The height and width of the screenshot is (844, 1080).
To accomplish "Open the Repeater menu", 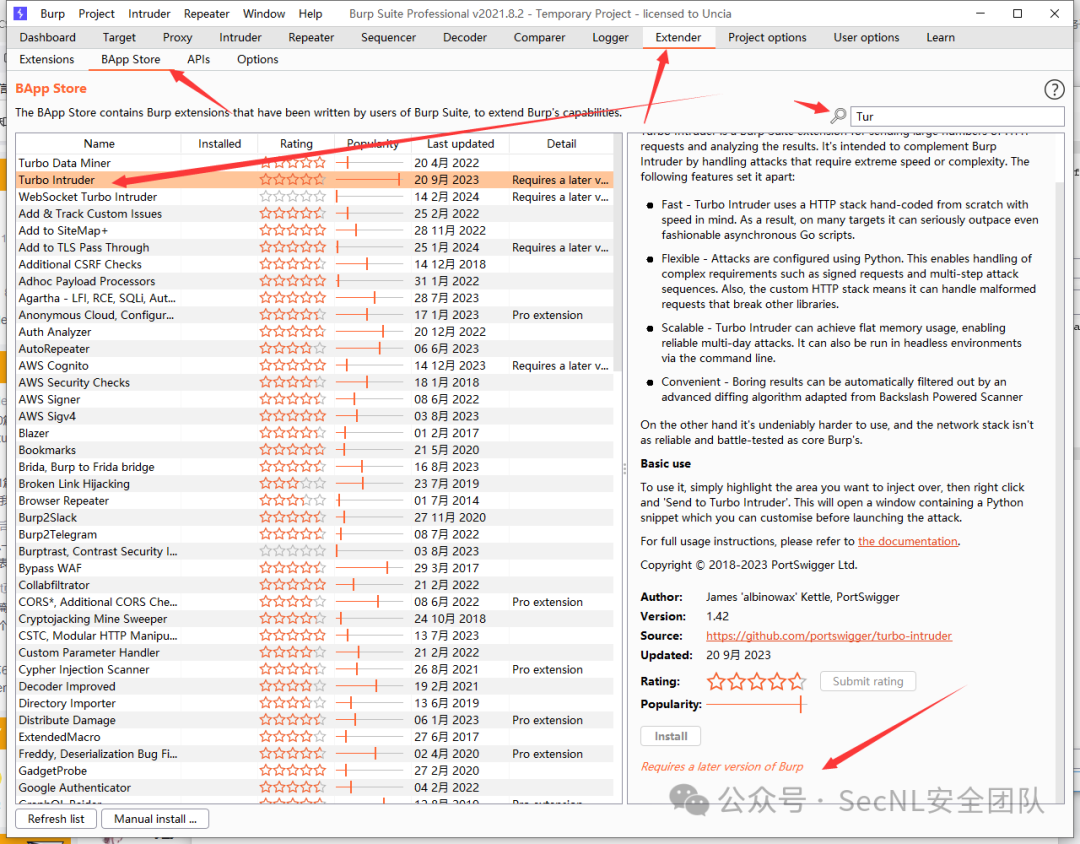I will coord(206,14).
